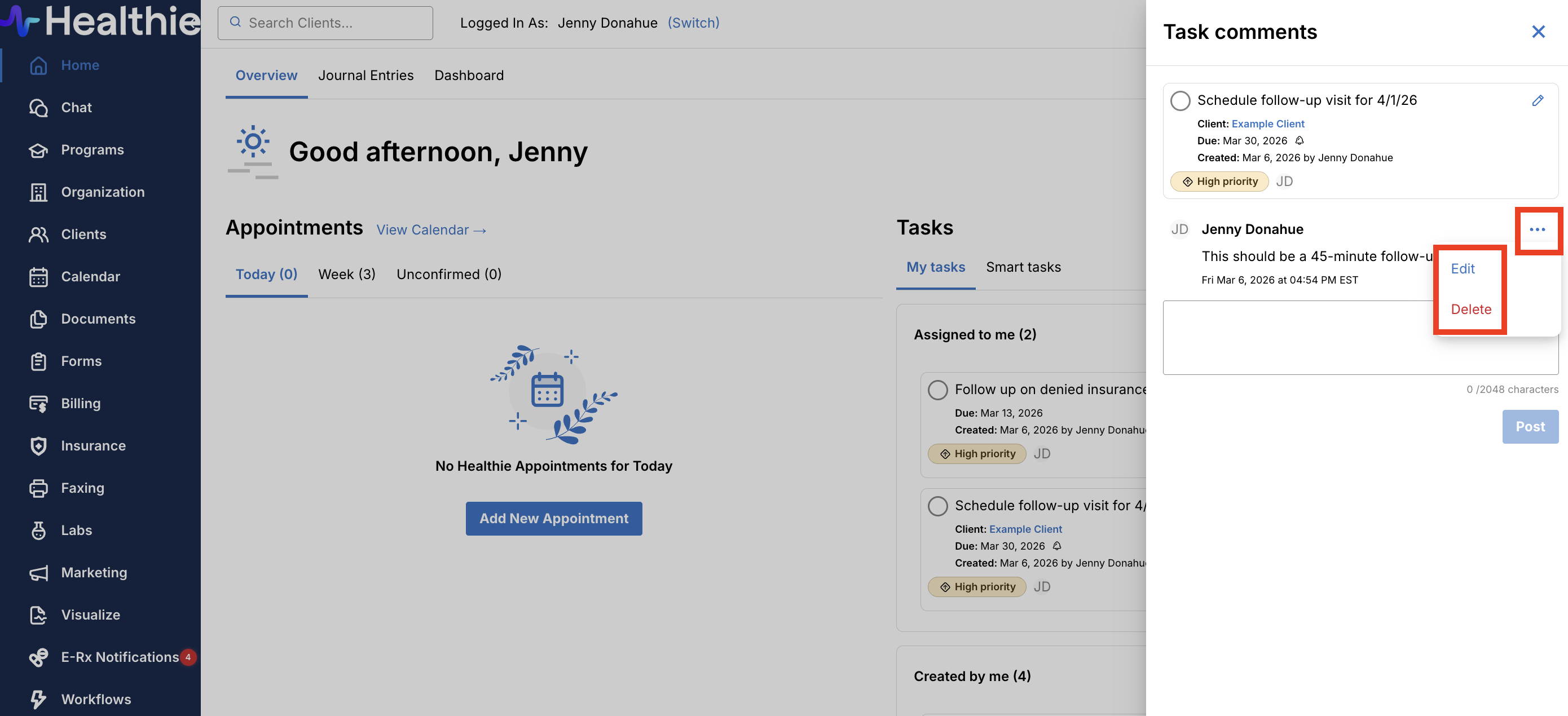Screen dimensions: 1568x716
Task: Click the Marketing megaphone icon
Action: [38, 572]
